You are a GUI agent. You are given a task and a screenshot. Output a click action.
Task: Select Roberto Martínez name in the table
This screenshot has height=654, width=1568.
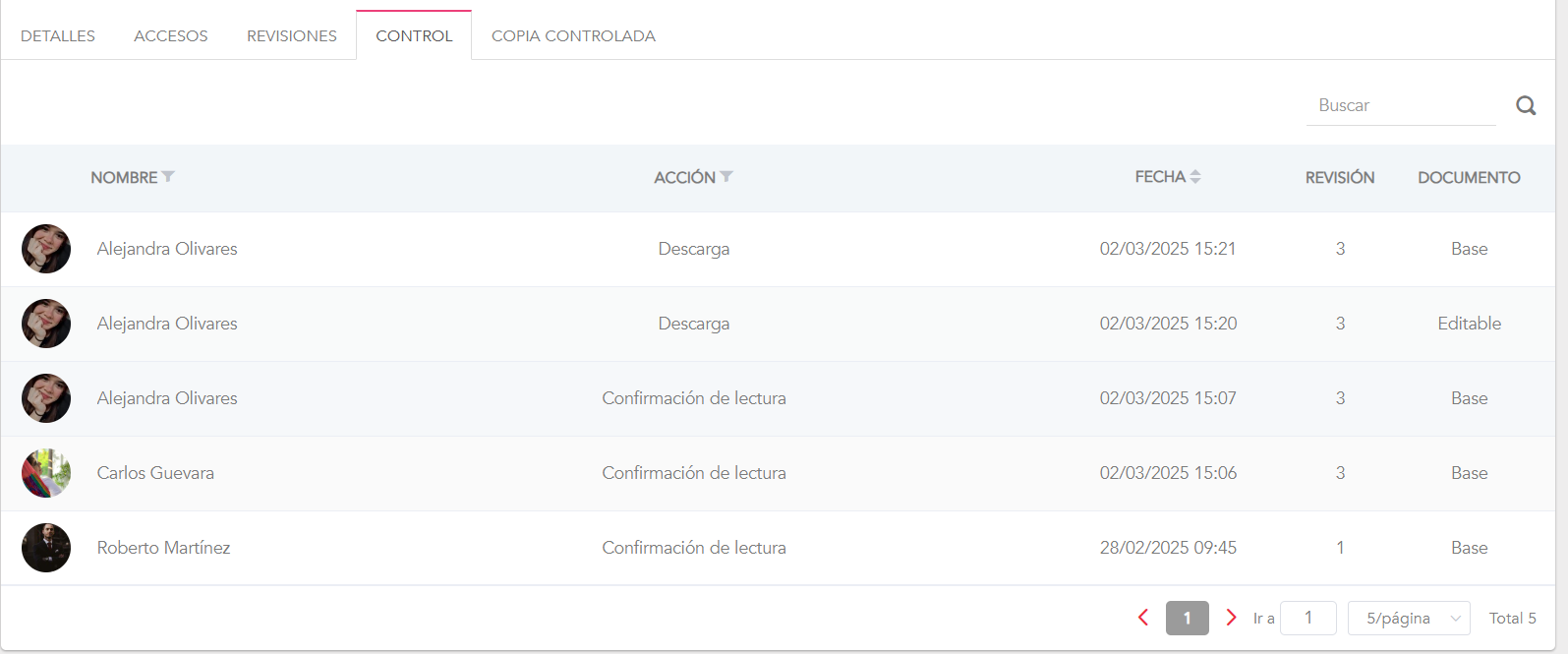[x=163, y=548]
